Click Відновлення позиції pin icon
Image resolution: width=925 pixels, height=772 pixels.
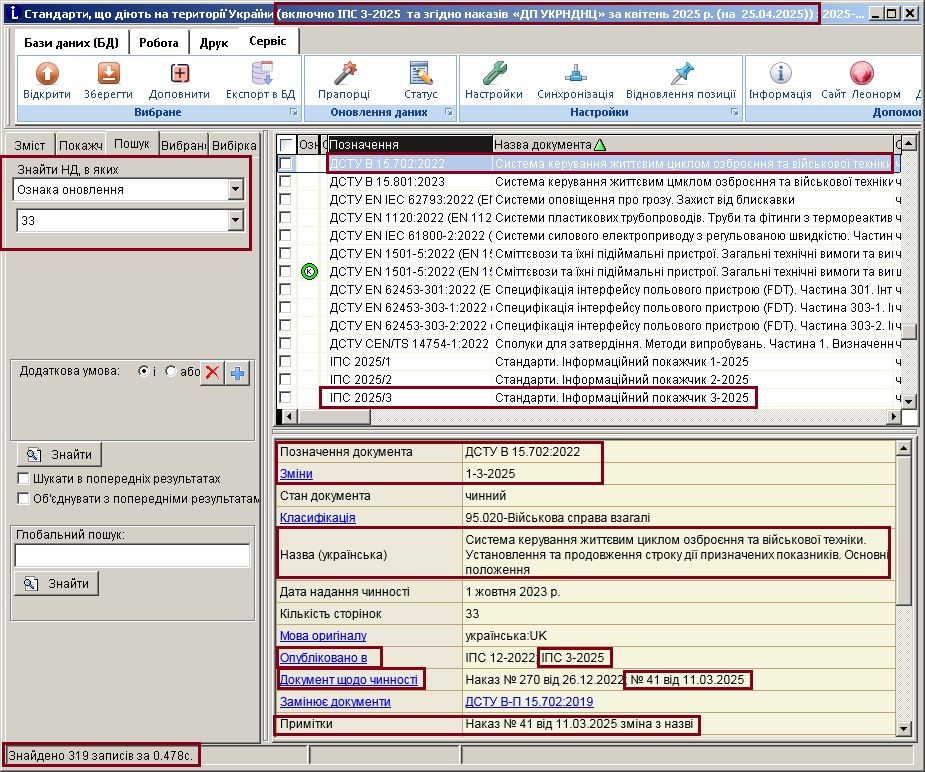coord(681,74)
